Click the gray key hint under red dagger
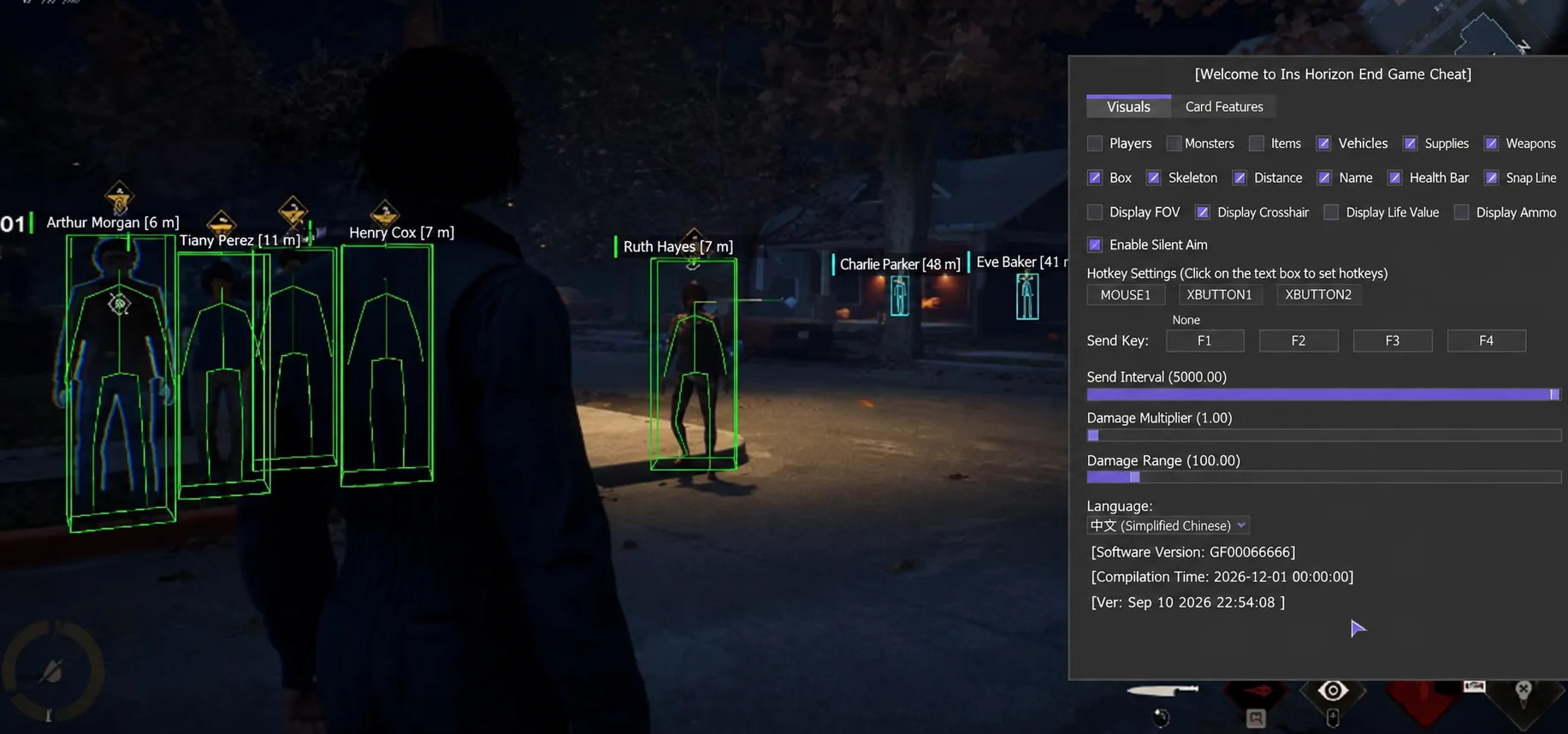The width and height of the screenshot is (1568, 734). [x=1255, y=719]
